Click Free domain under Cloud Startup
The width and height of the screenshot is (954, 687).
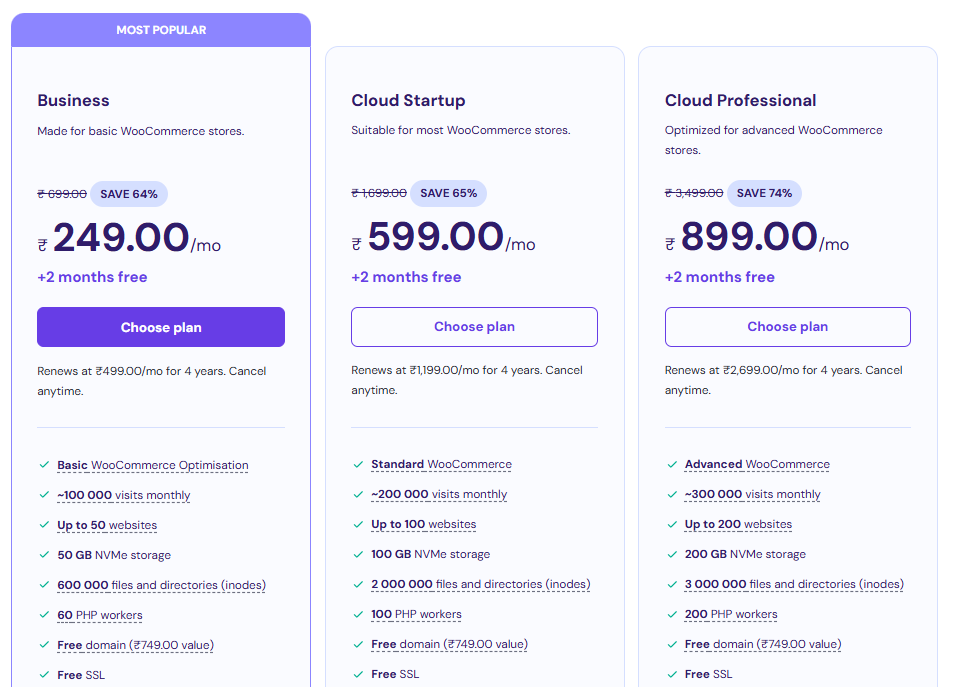449,644
